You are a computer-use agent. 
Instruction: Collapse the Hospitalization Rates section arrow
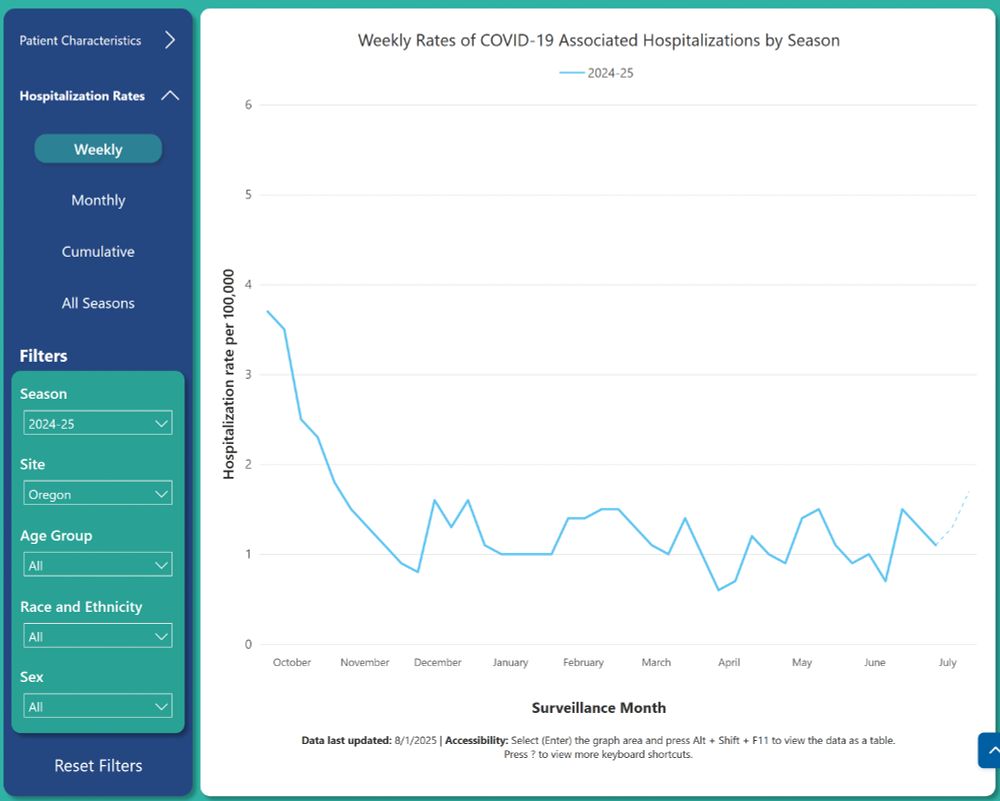click(170, 96)
